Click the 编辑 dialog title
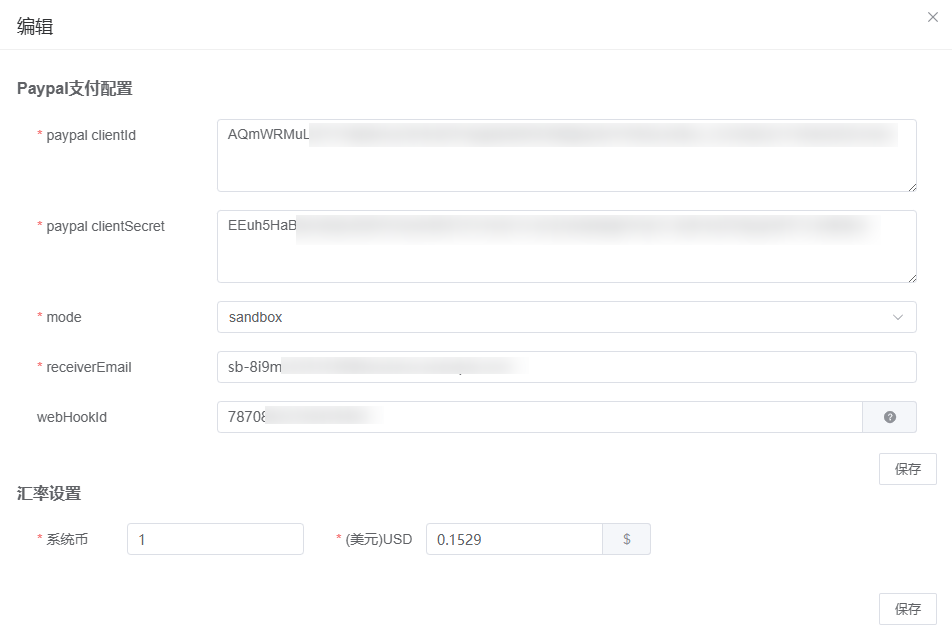The height and width of the screenshot is (639, 952). click(35, 26)
